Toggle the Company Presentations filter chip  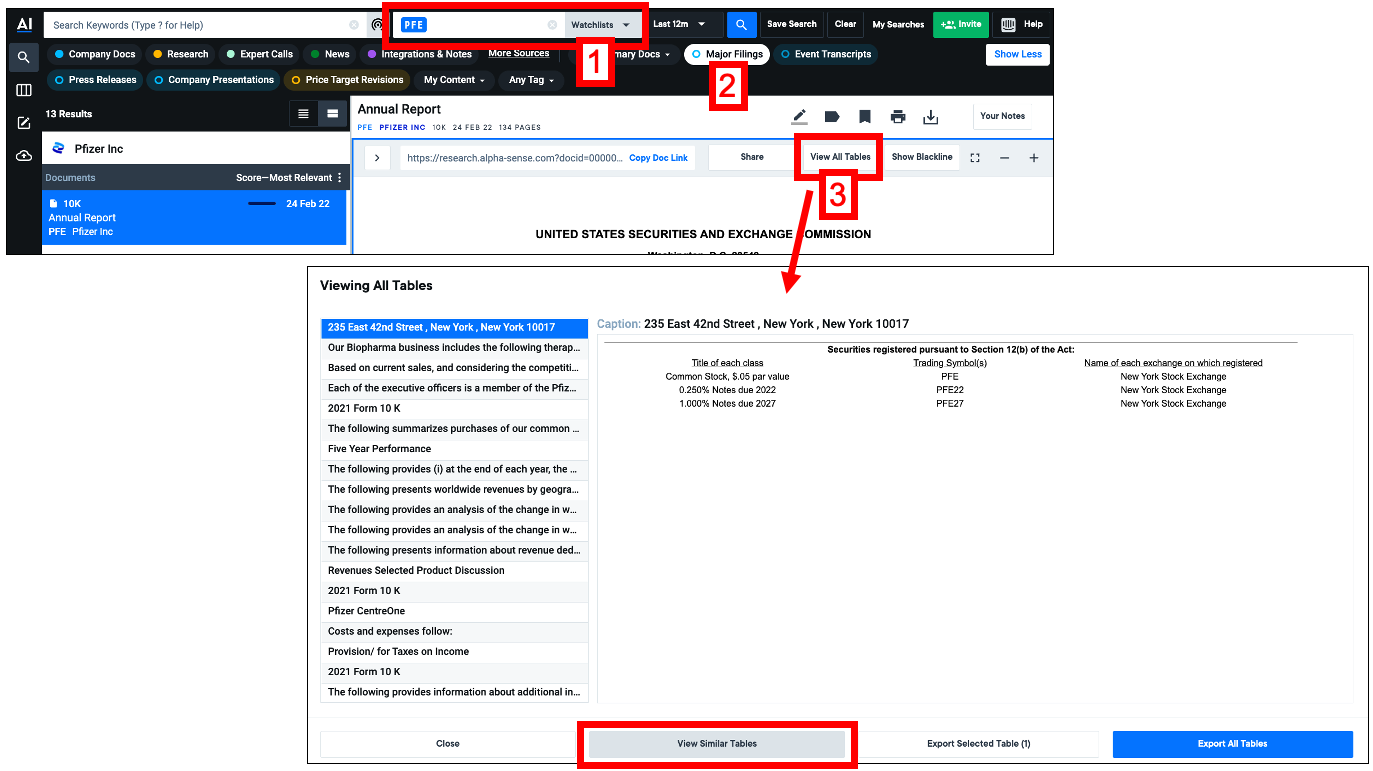click(213, 80)
